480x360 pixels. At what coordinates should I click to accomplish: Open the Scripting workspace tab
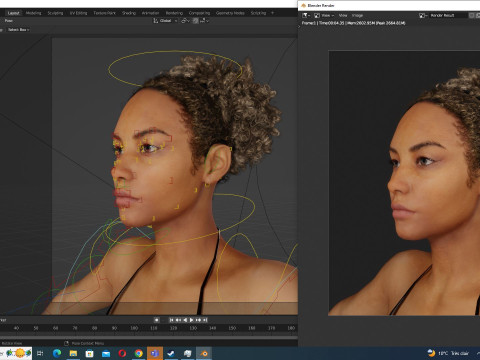pos(258,13)
